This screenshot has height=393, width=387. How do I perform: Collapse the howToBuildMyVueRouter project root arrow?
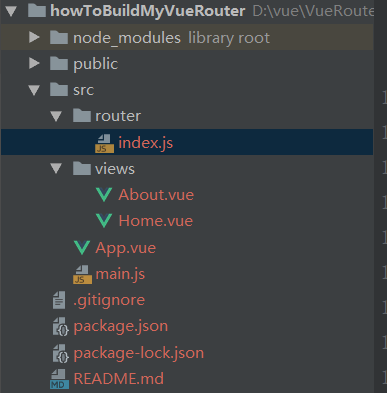[11, 11]
